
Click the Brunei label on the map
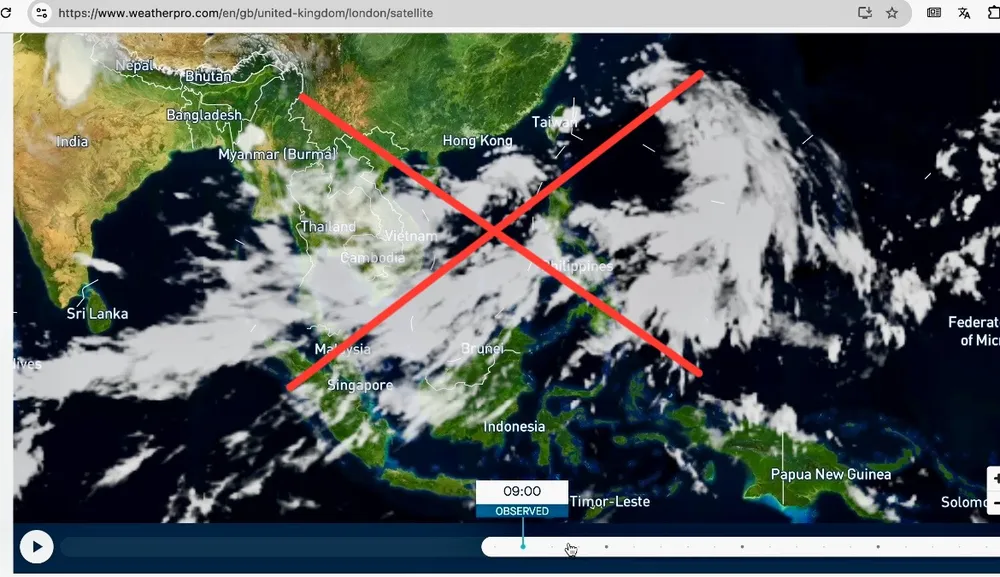(x=482, y=348)
